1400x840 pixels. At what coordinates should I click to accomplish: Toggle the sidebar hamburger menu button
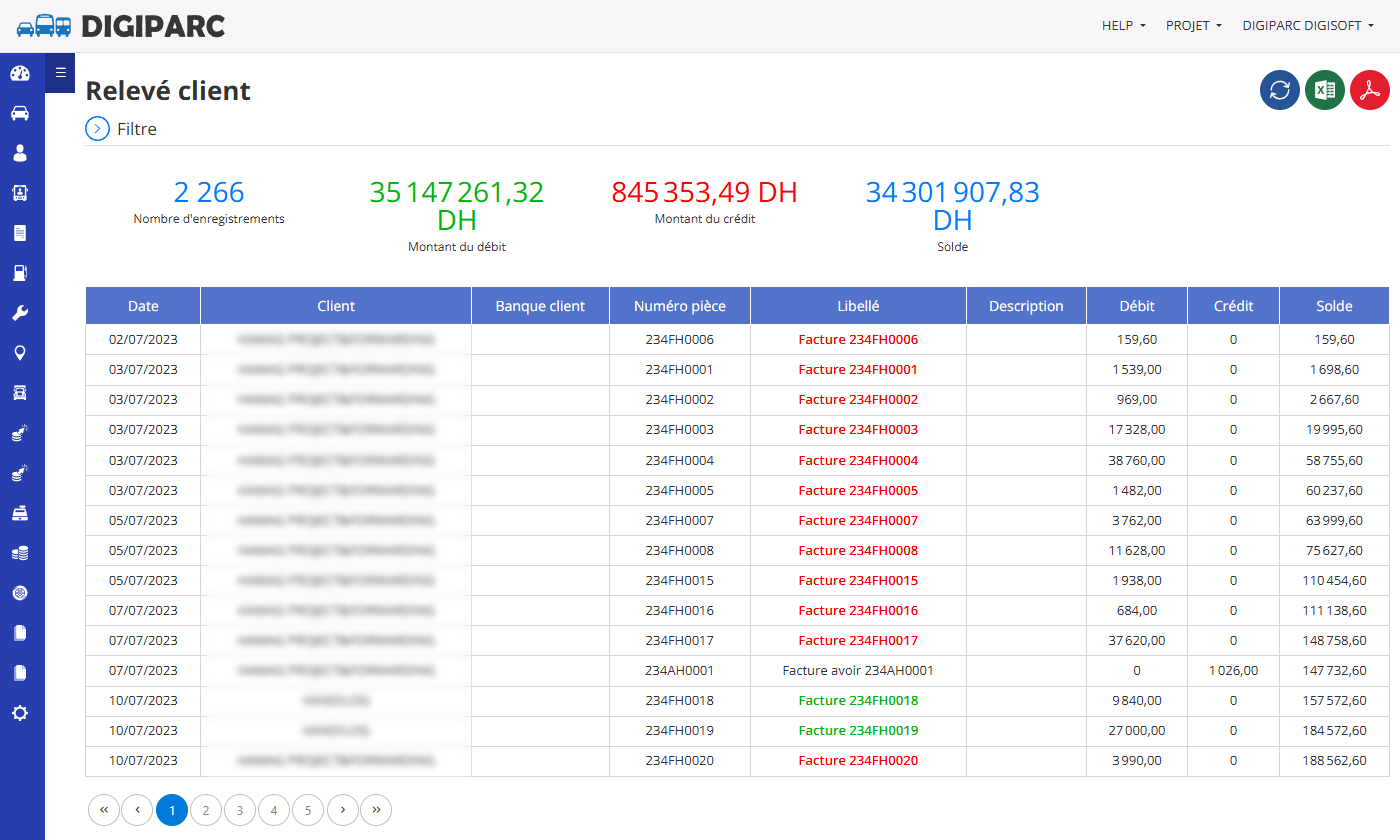coord(60,72)
